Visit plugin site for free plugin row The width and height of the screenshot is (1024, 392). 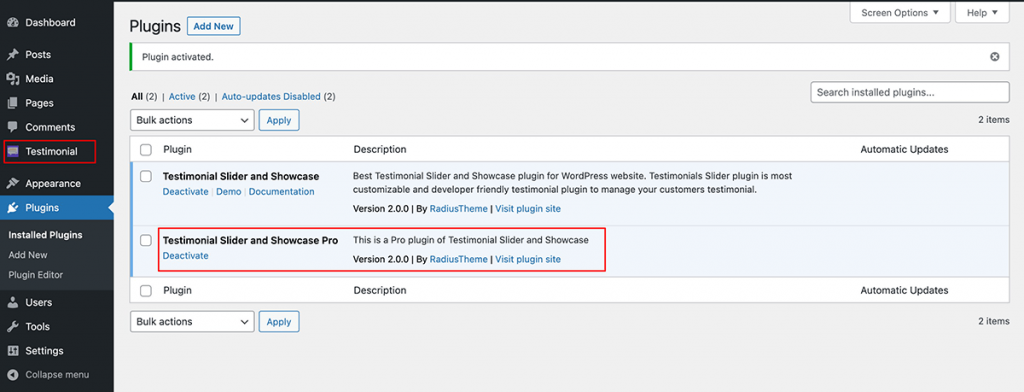pos(528,209)
